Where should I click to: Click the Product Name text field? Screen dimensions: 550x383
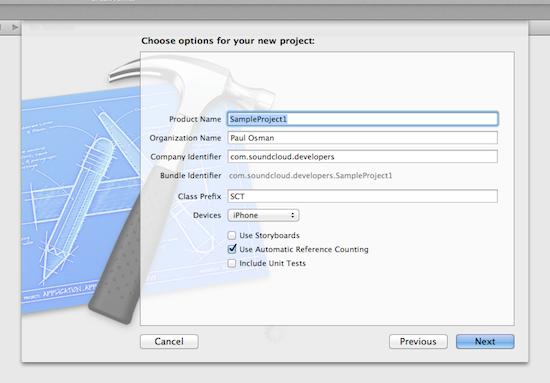point(362,119)
